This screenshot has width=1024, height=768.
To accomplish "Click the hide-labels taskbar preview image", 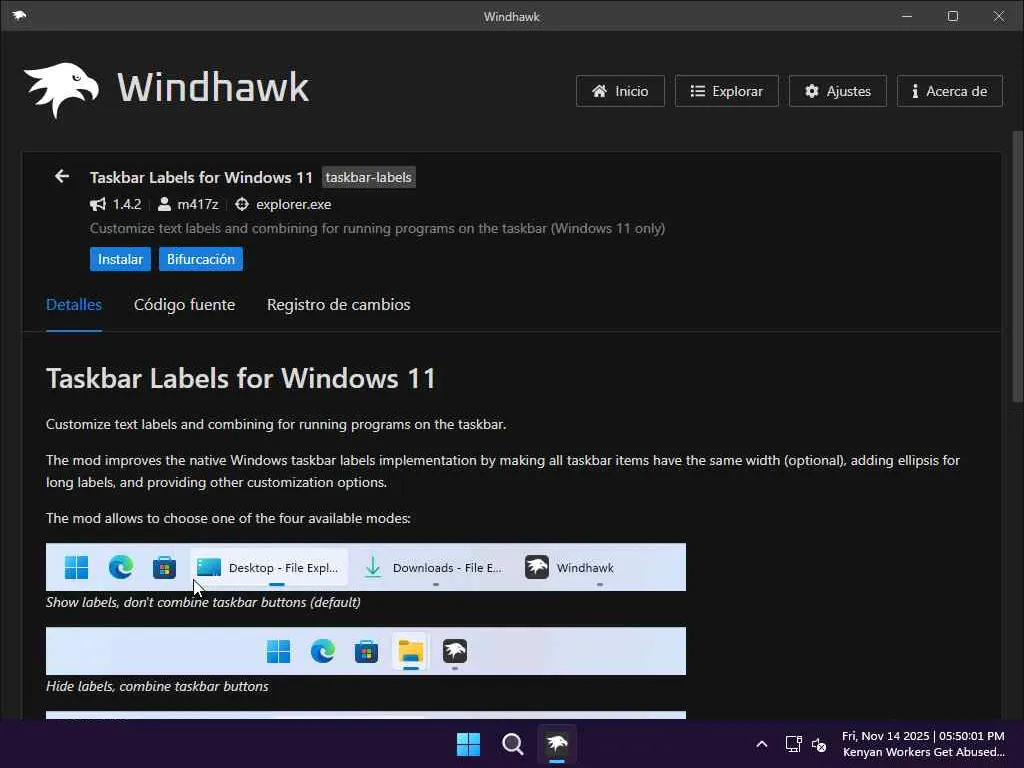I will (x=366, y=651).
